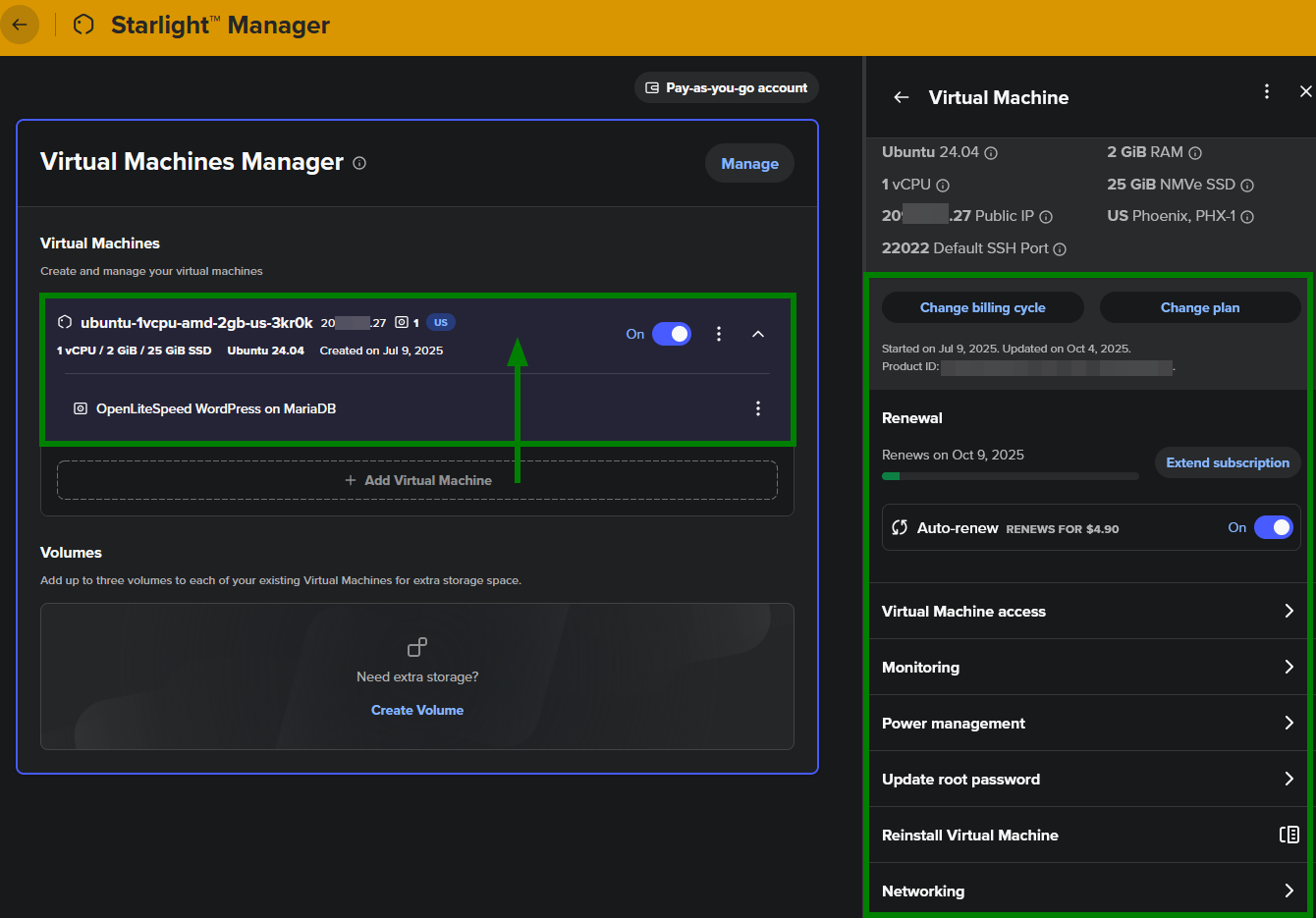Click the Reinstall Virtual Machine icon
This screenshot has height=918, width=1316.
1289,835
